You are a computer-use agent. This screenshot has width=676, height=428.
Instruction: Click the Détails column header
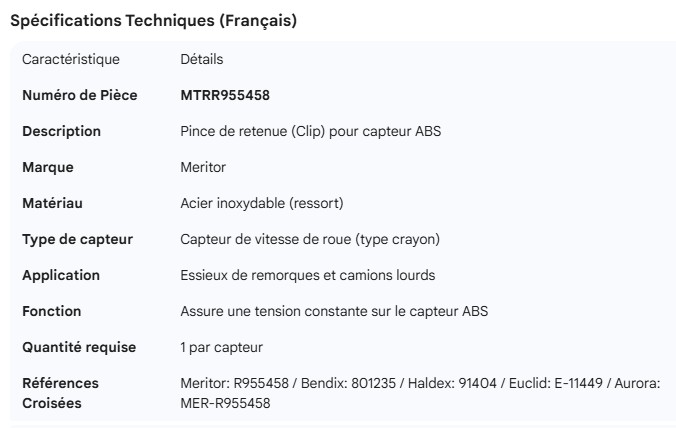click(x=202, y=60)
